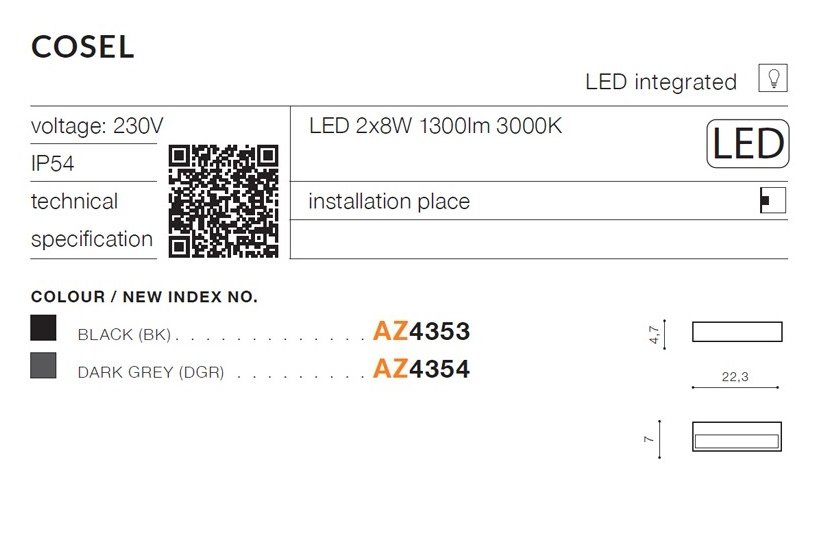831x555 pixels.
Task: Click the light bulb icon
Action: click(x=772, y=78)
